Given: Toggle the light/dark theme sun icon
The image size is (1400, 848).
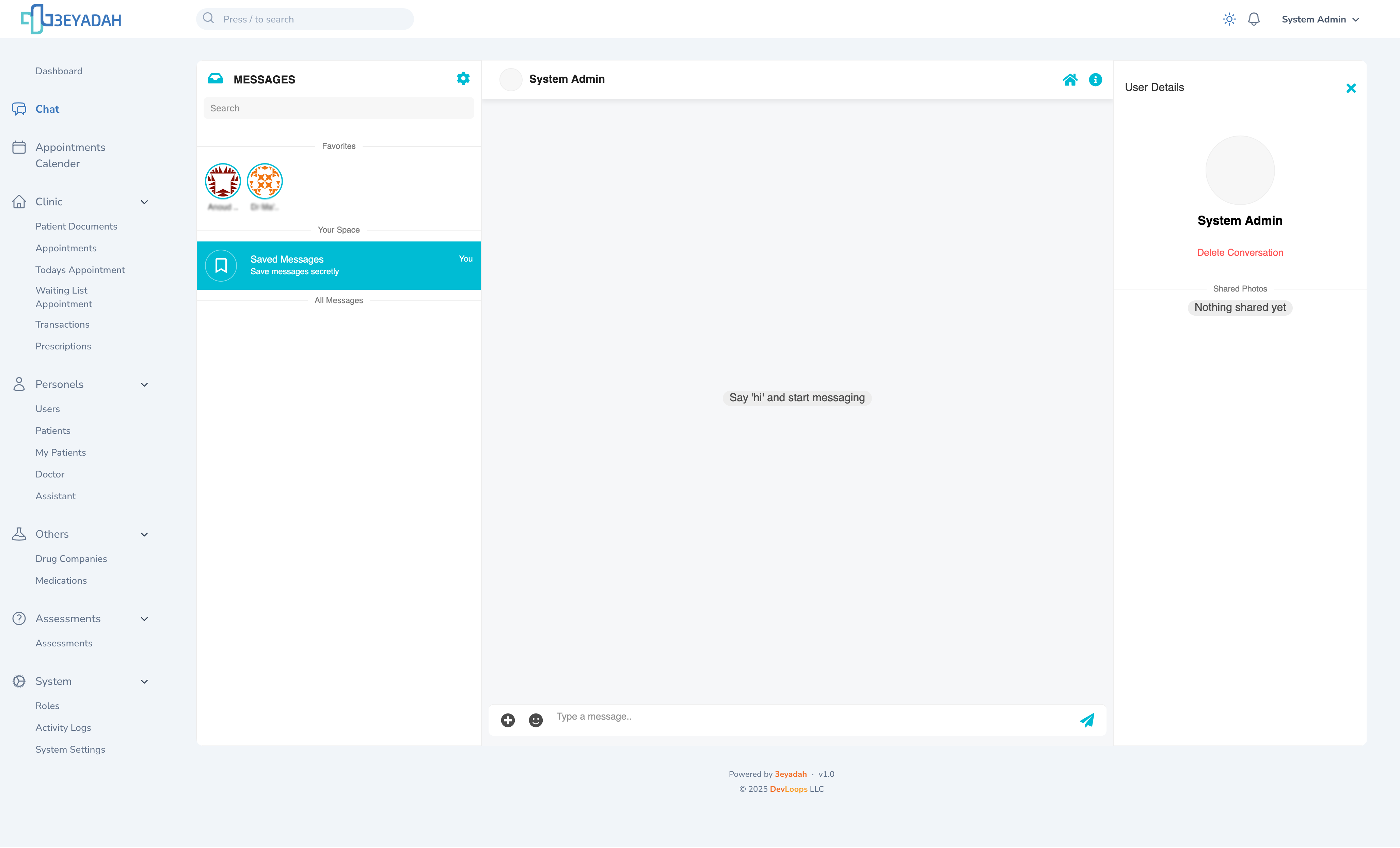Looking at the screenshot, I should (x=1229, y=19).
